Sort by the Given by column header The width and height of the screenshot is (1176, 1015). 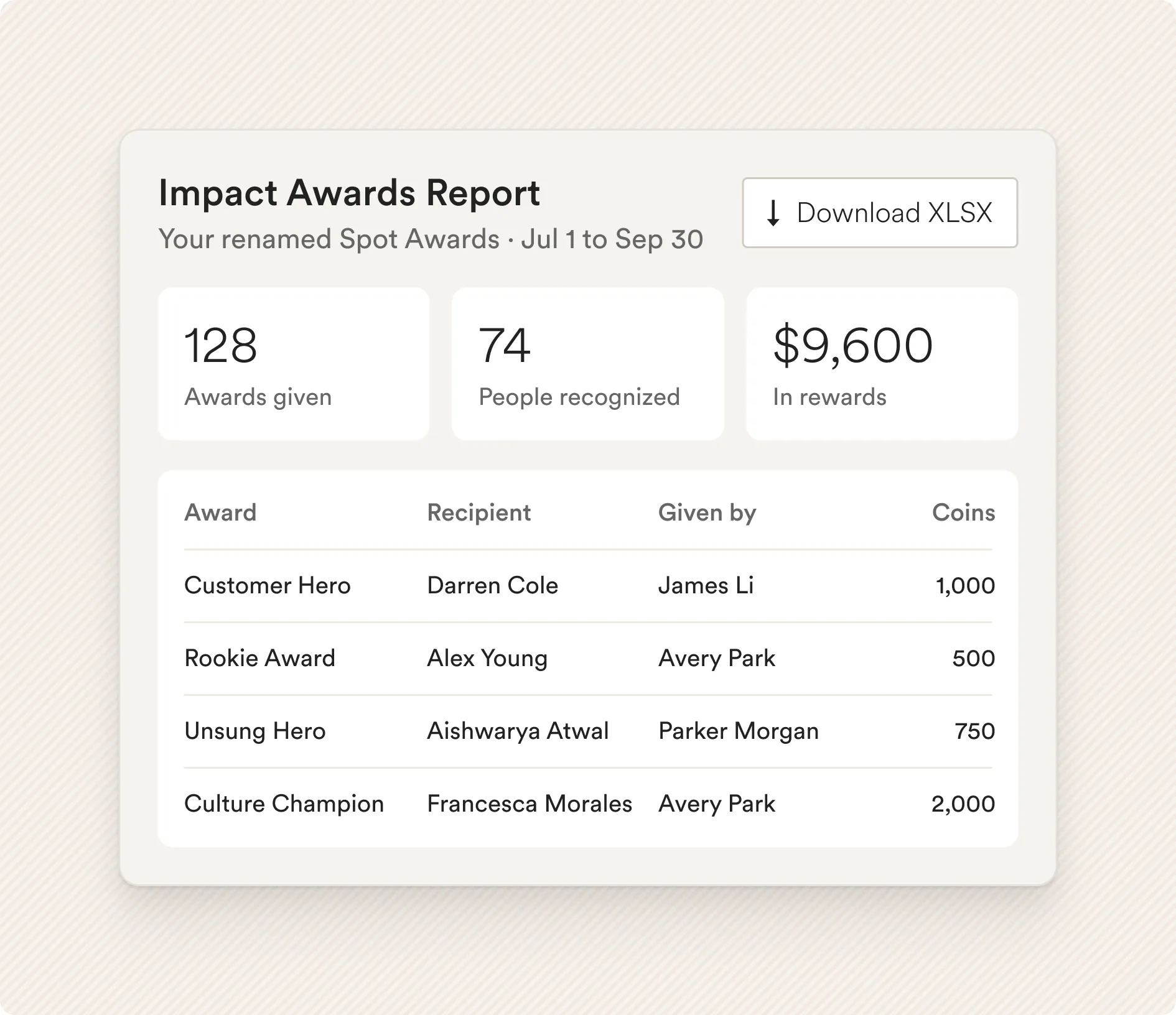pos(707,512)
